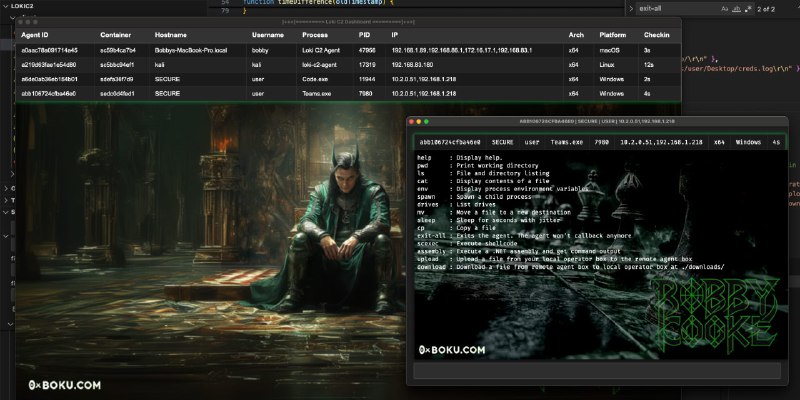
Task: Click PID 47956 in the dashboard
Action: 367,51
